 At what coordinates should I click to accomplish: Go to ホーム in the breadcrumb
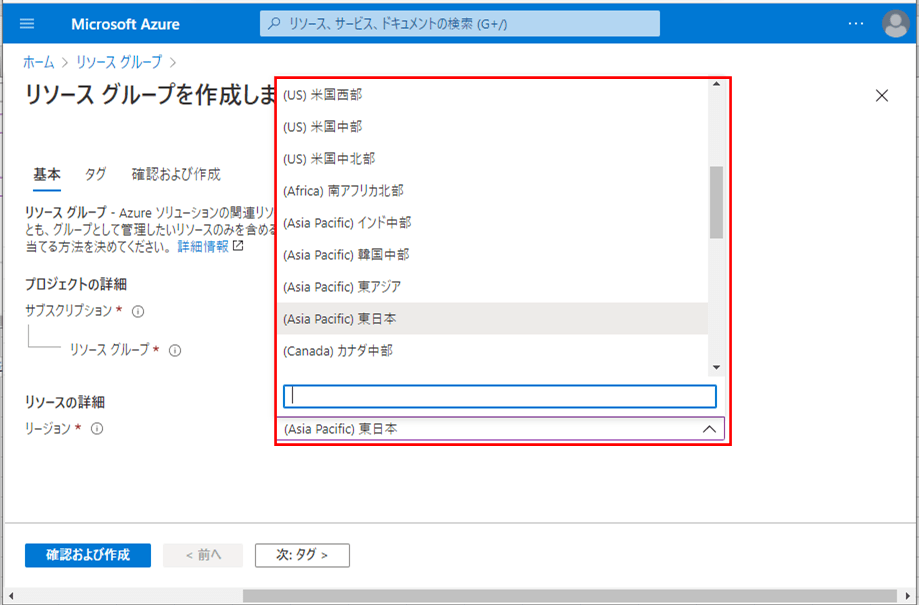pyautogui.click(x=39, y=62)
